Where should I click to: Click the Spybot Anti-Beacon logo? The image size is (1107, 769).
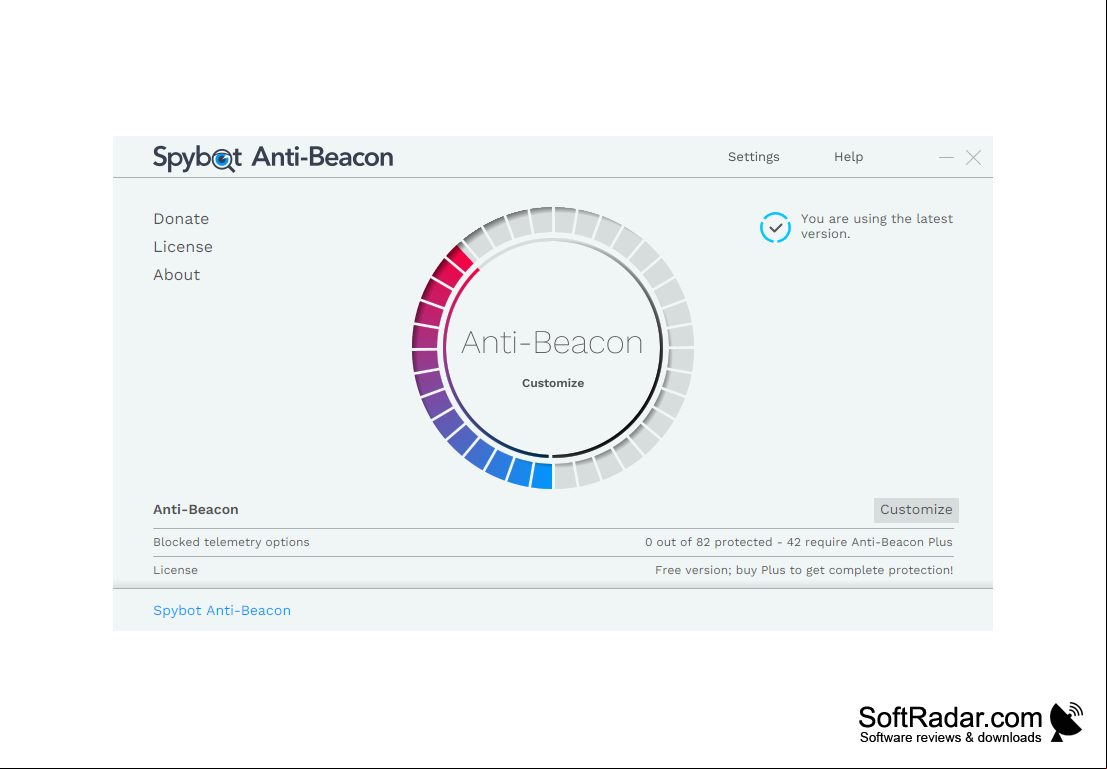(x=273, y=157)
